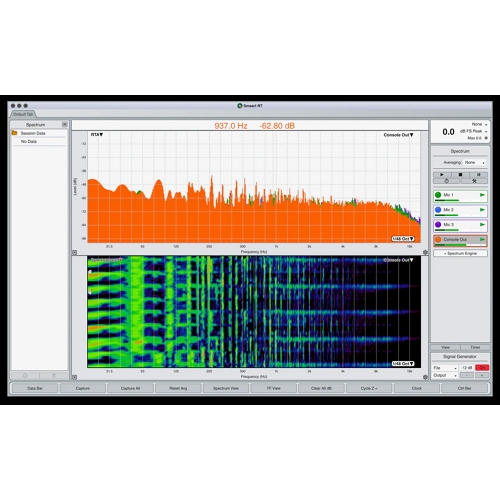Click the Cycle Z button
This screenshot has height=500, width=500.
(x=369, y=388)
